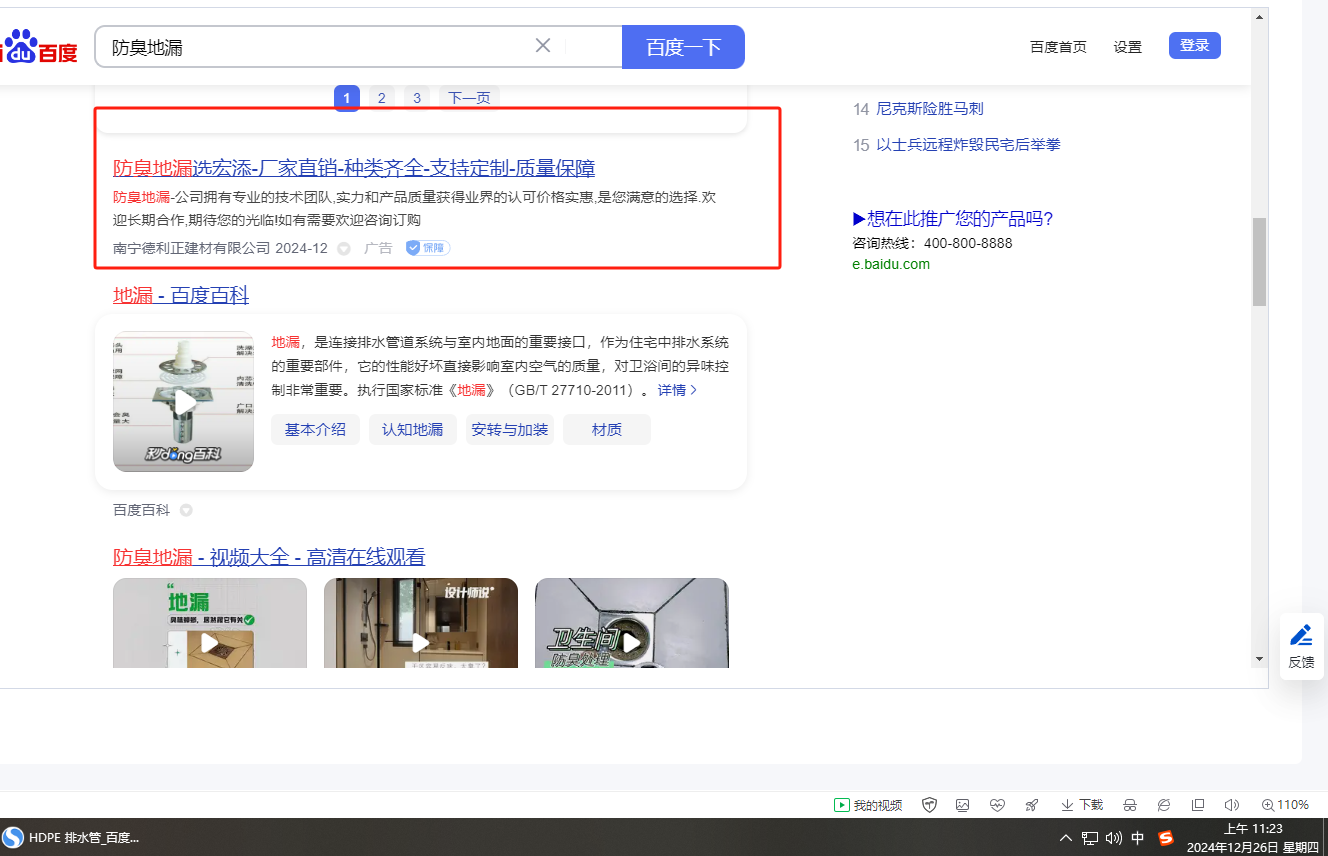Click the rocket accelerator icon

(1031, 805)
